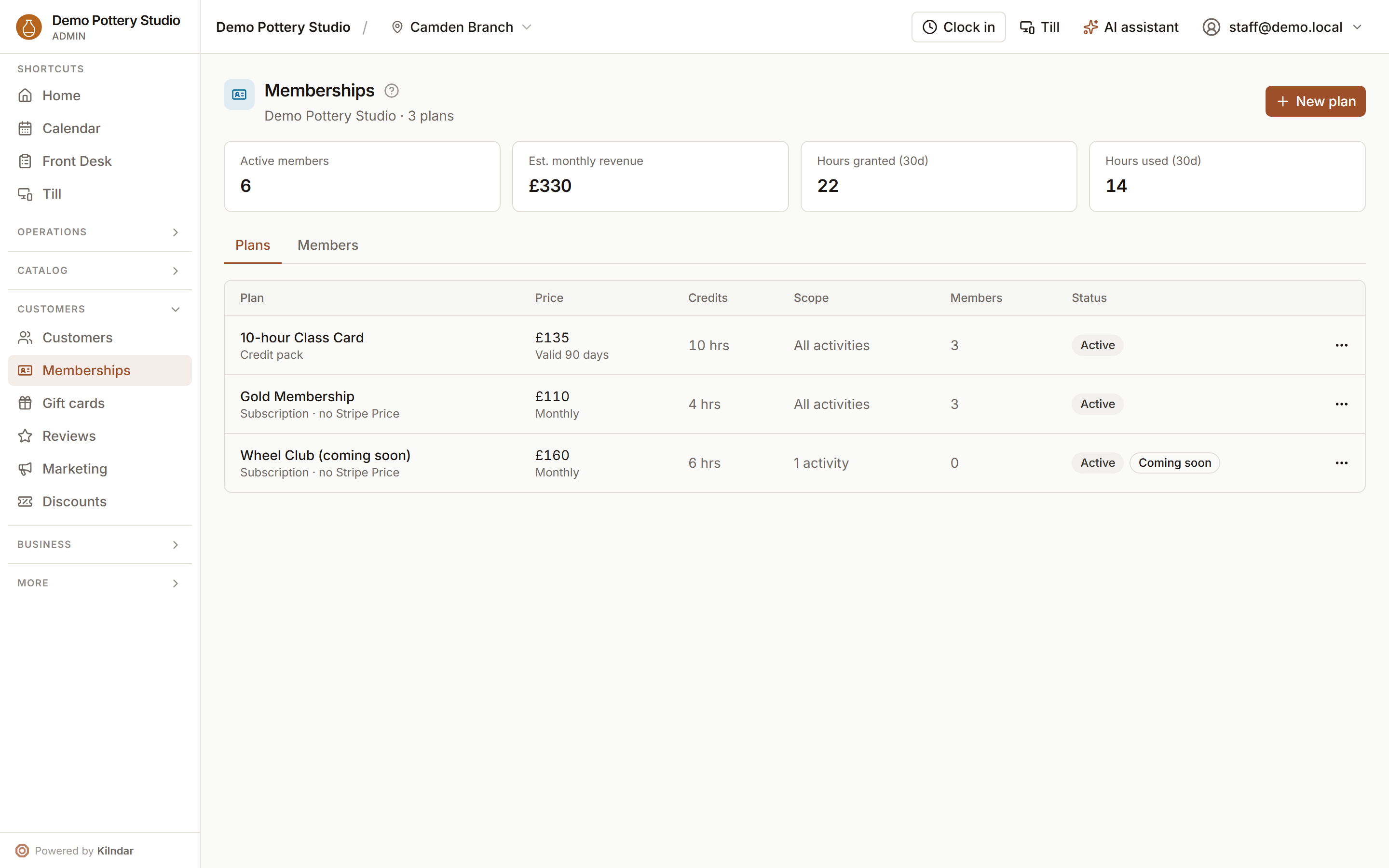Click the Plan column header
The width and height of the screenshot is (1389, 868).
252,298
